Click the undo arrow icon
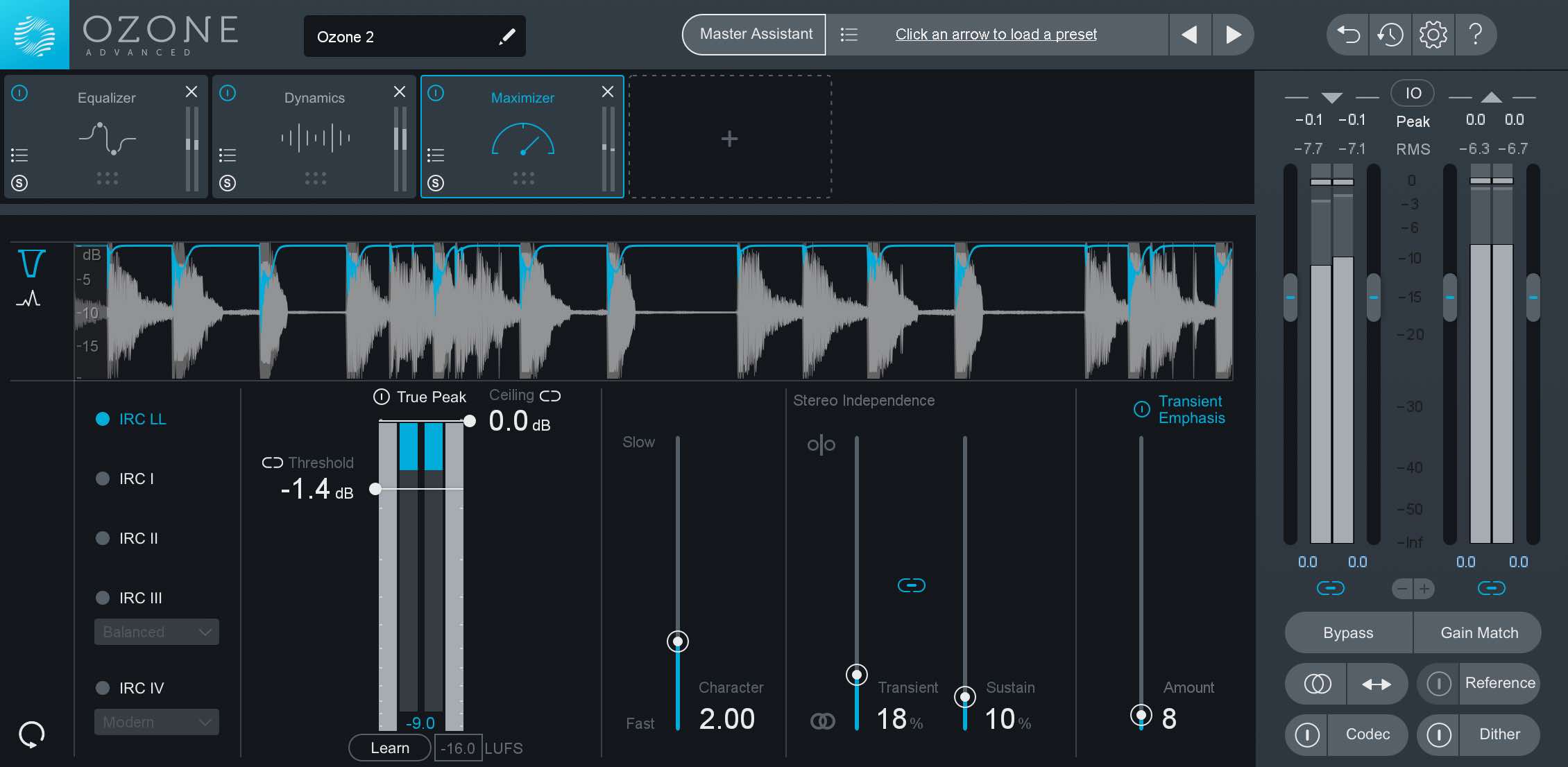Viewport: 1568px width, 767px height. click(x=1347, y=35)
